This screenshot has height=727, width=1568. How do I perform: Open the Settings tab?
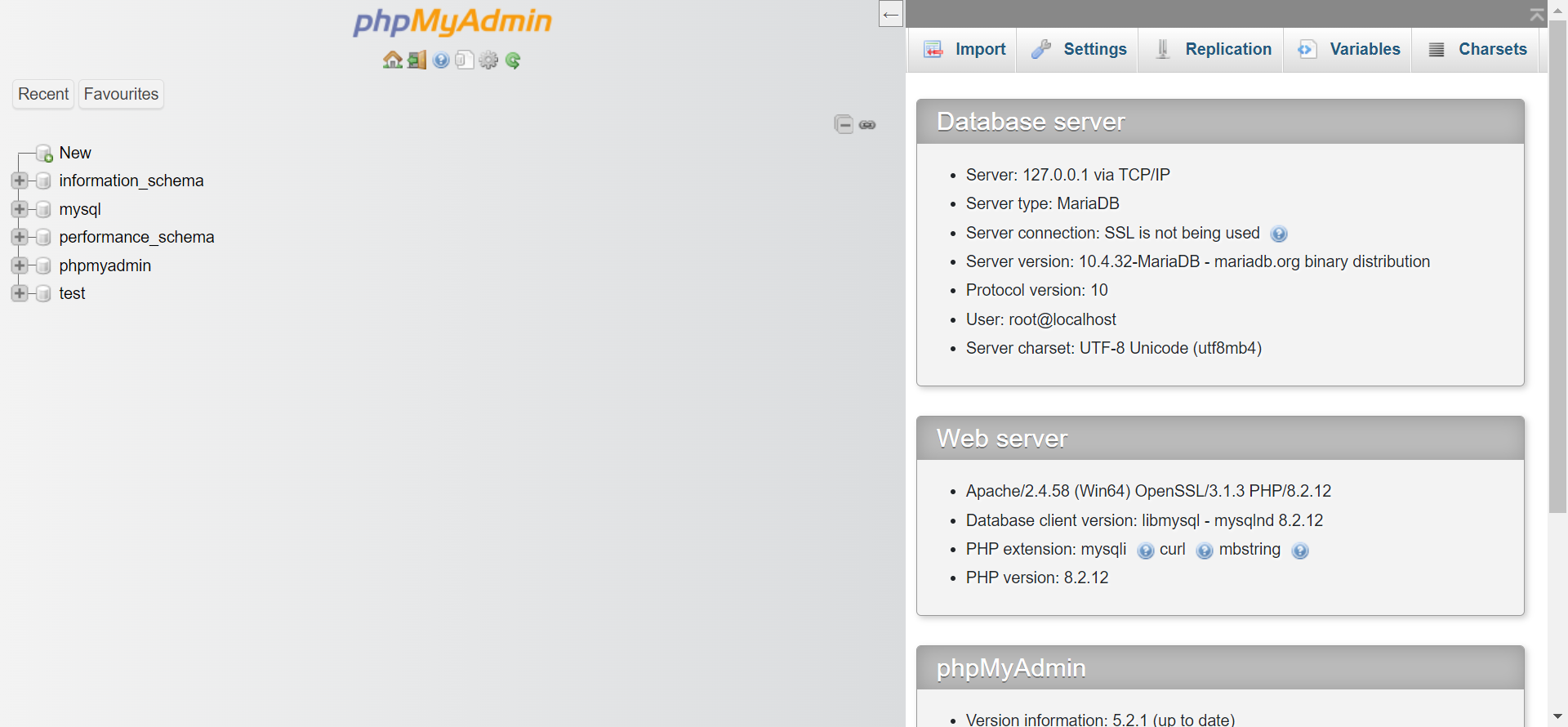click(x=1078, y=49)
